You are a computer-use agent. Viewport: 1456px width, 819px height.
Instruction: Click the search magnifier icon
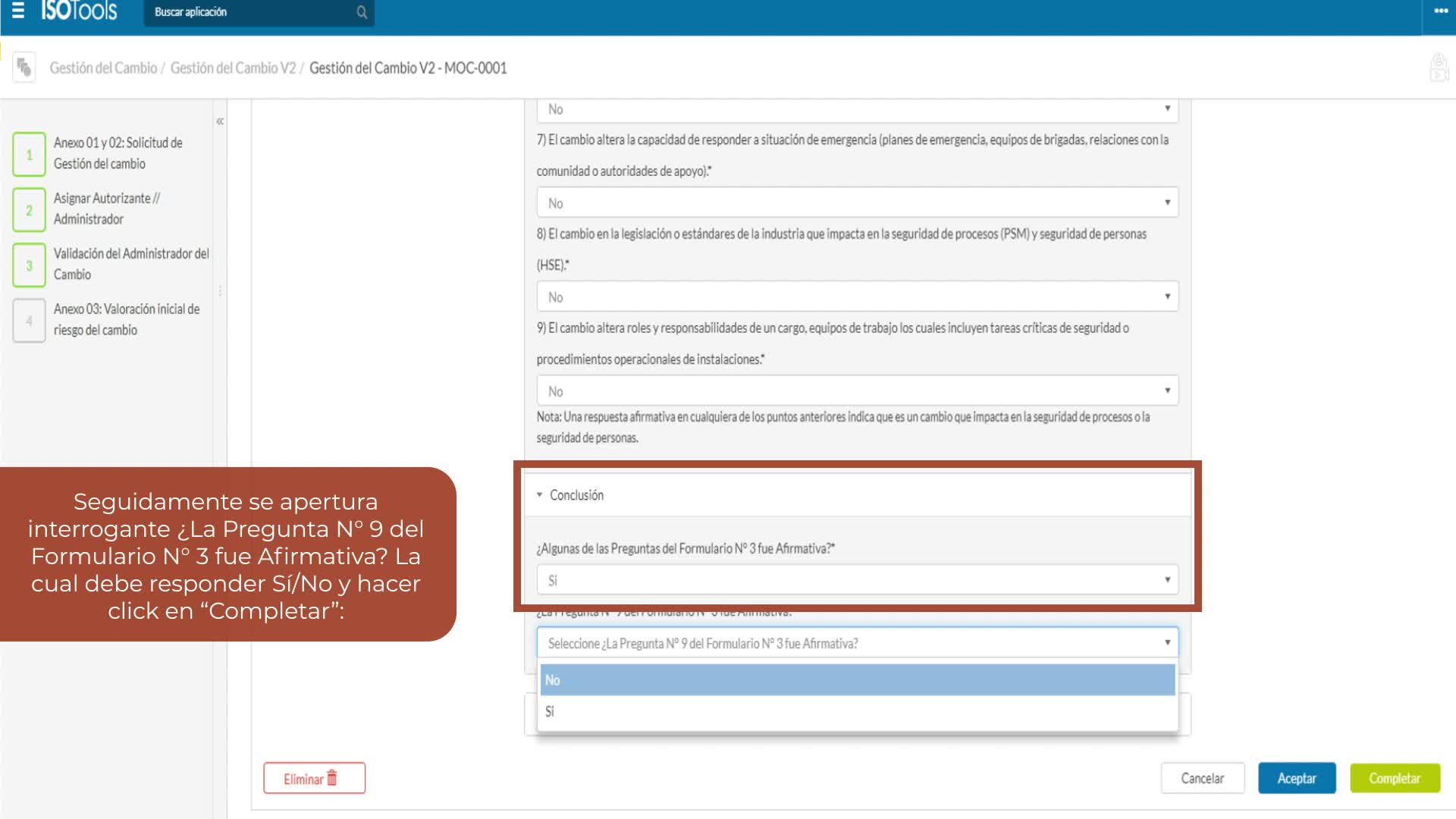362,12
